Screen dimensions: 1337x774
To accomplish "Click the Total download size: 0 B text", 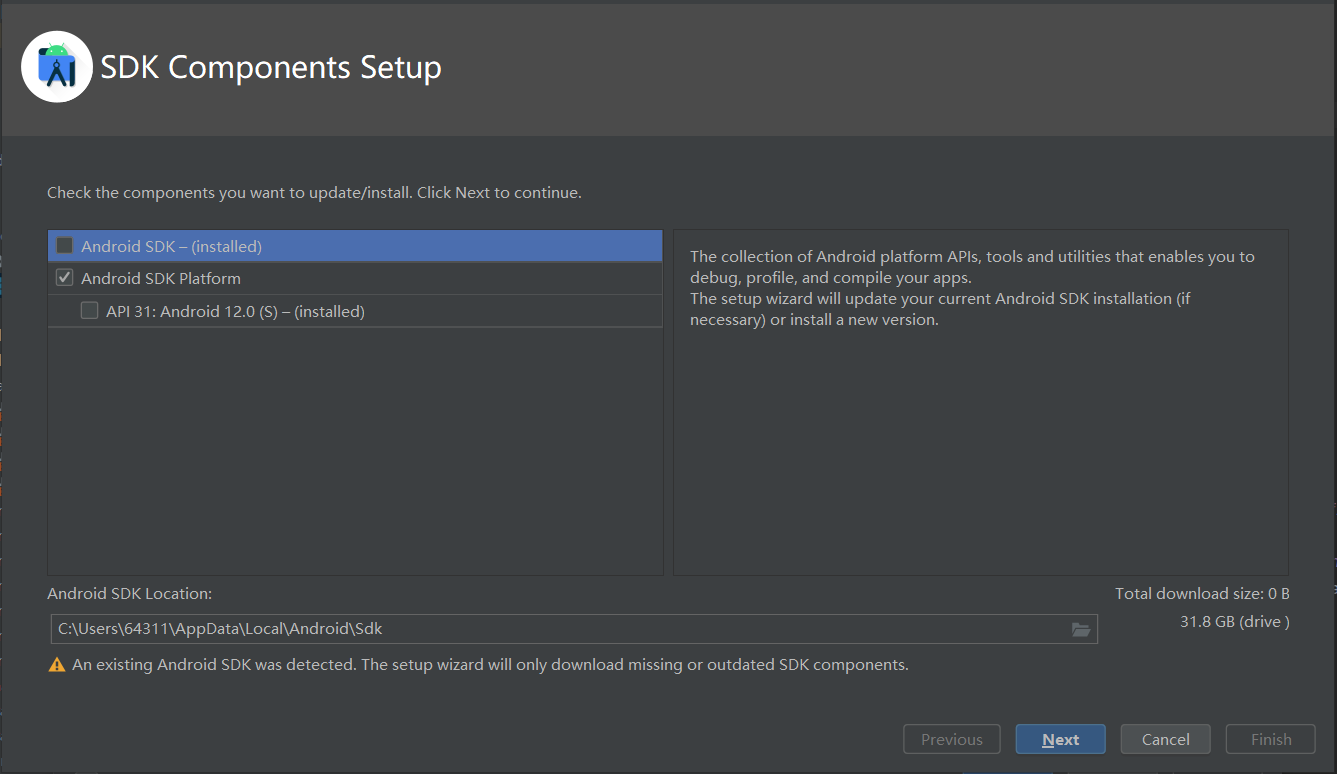I will pos(1202,594).
